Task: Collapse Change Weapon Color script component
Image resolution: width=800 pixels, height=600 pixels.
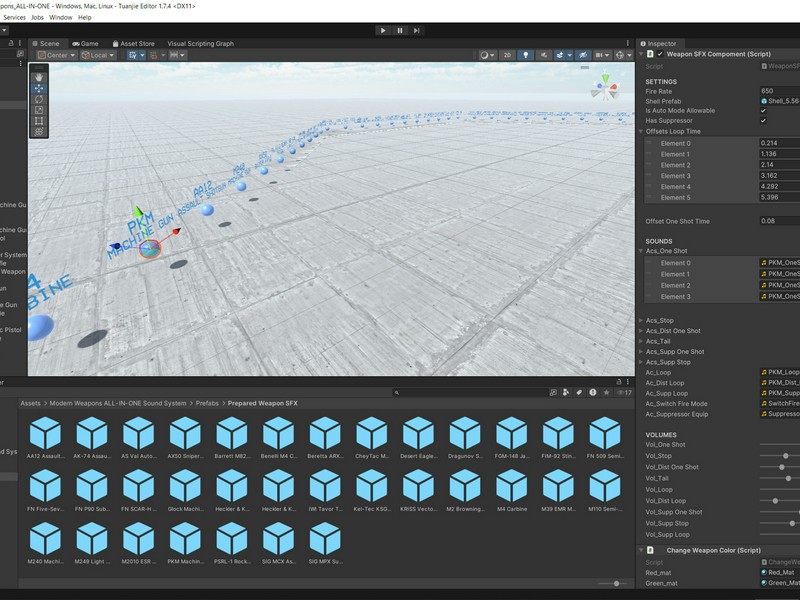Action: pos(641,550)
